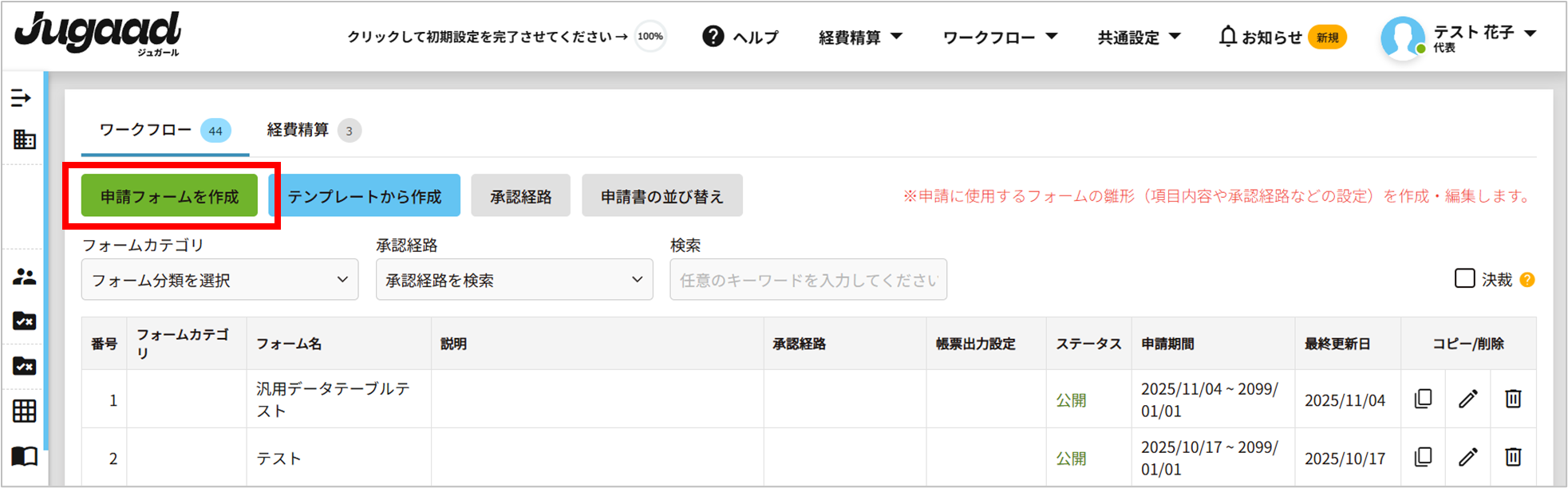Click the お知らせ bell icon
This screenshot has width=1568, height=488.
[1228, 37]
